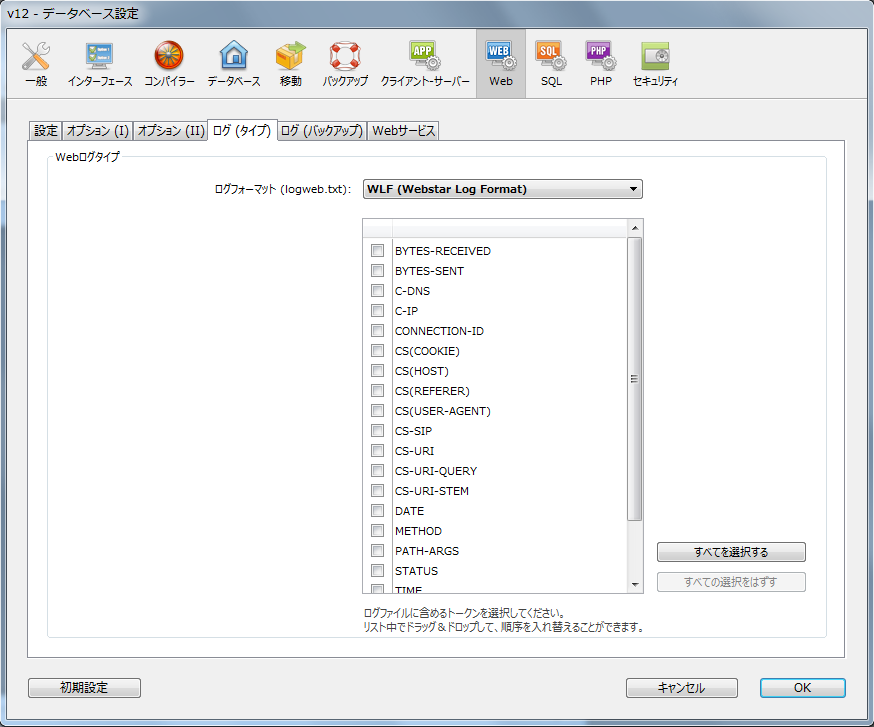Switch to the ログ (バックアップ) tab
The image size is (874, 727).
pos(322,130)
